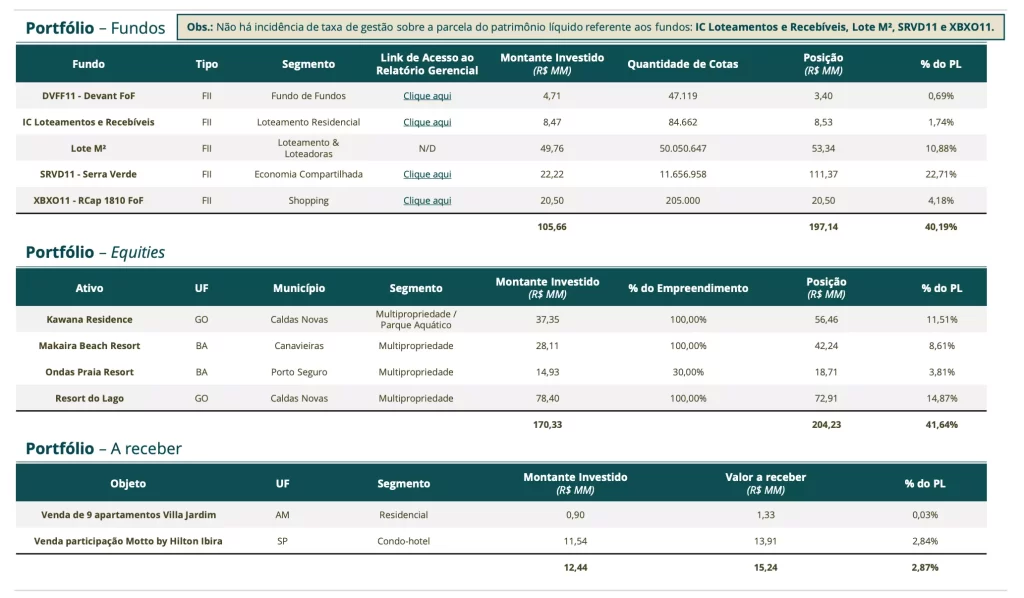Viewport: 1024px width, 598px height.
Task: Click A receber total '15,24'
Action: (765, 568)
